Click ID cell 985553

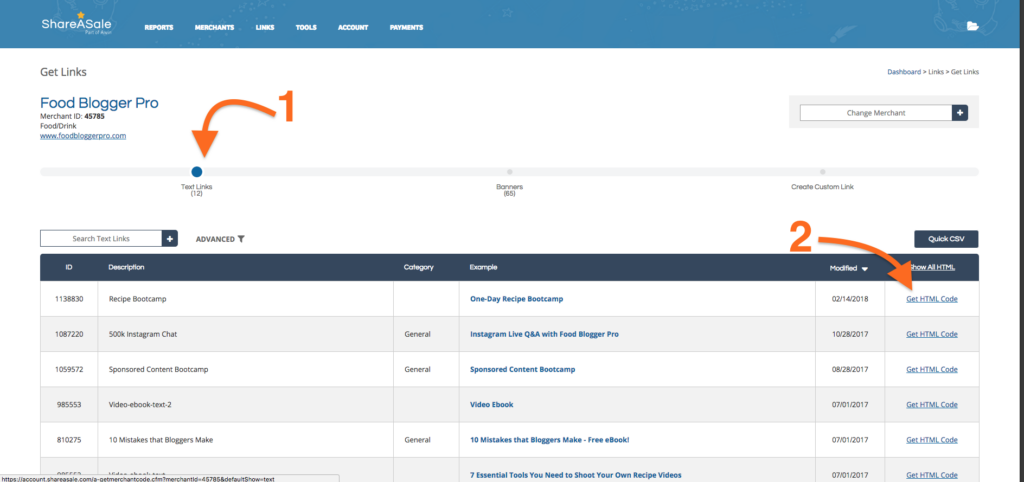(69, 405)
